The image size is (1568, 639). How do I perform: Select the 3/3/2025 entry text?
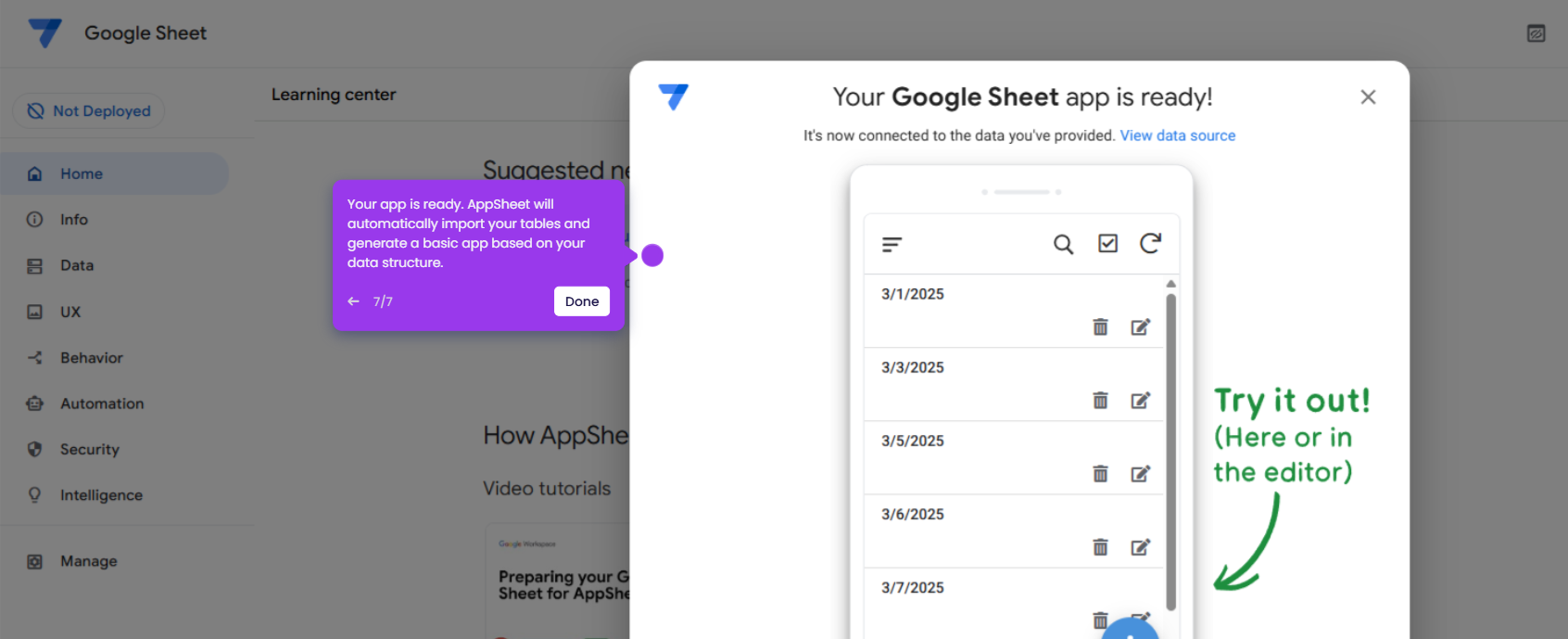913,367
